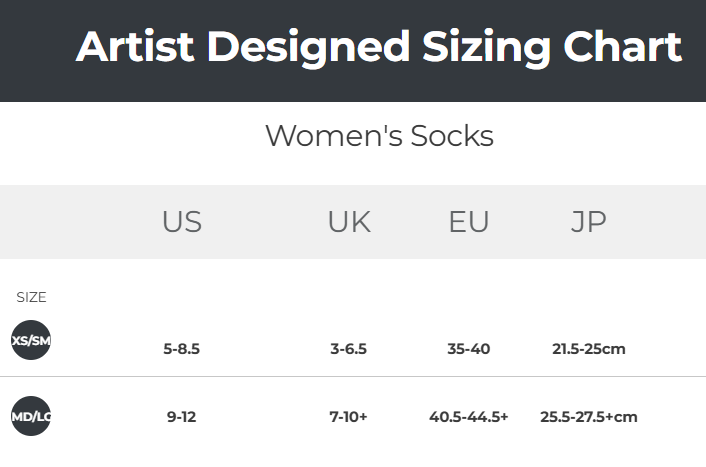Screen dimensions: 706x467
Task: Choose the JP 21.5-25cm size cell
Action: [589, 349]
